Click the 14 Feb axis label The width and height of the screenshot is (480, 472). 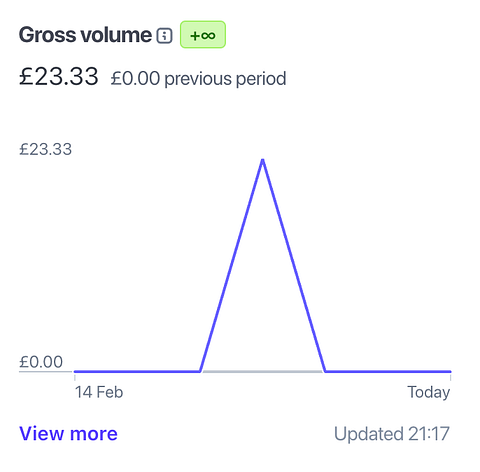tap(99, 392)
